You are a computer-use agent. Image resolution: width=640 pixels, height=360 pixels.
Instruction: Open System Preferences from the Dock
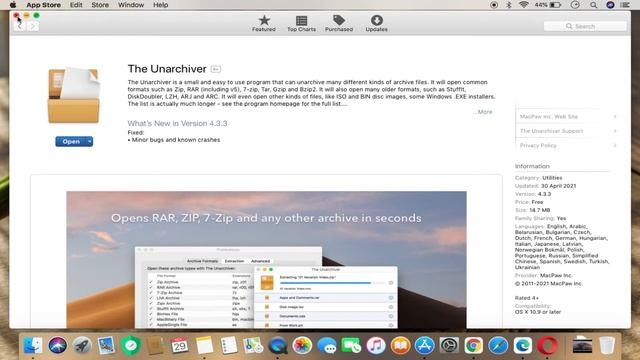pyautogui.click(x=449, y=345)
